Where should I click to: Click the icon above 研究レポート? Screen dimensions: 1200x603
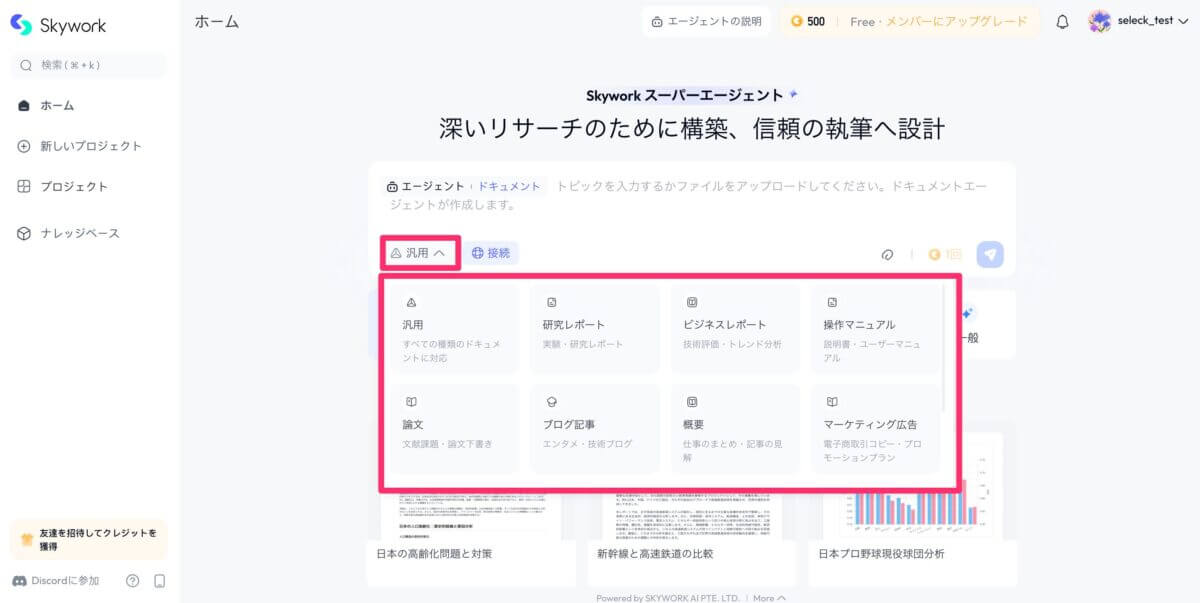(551, 302)
